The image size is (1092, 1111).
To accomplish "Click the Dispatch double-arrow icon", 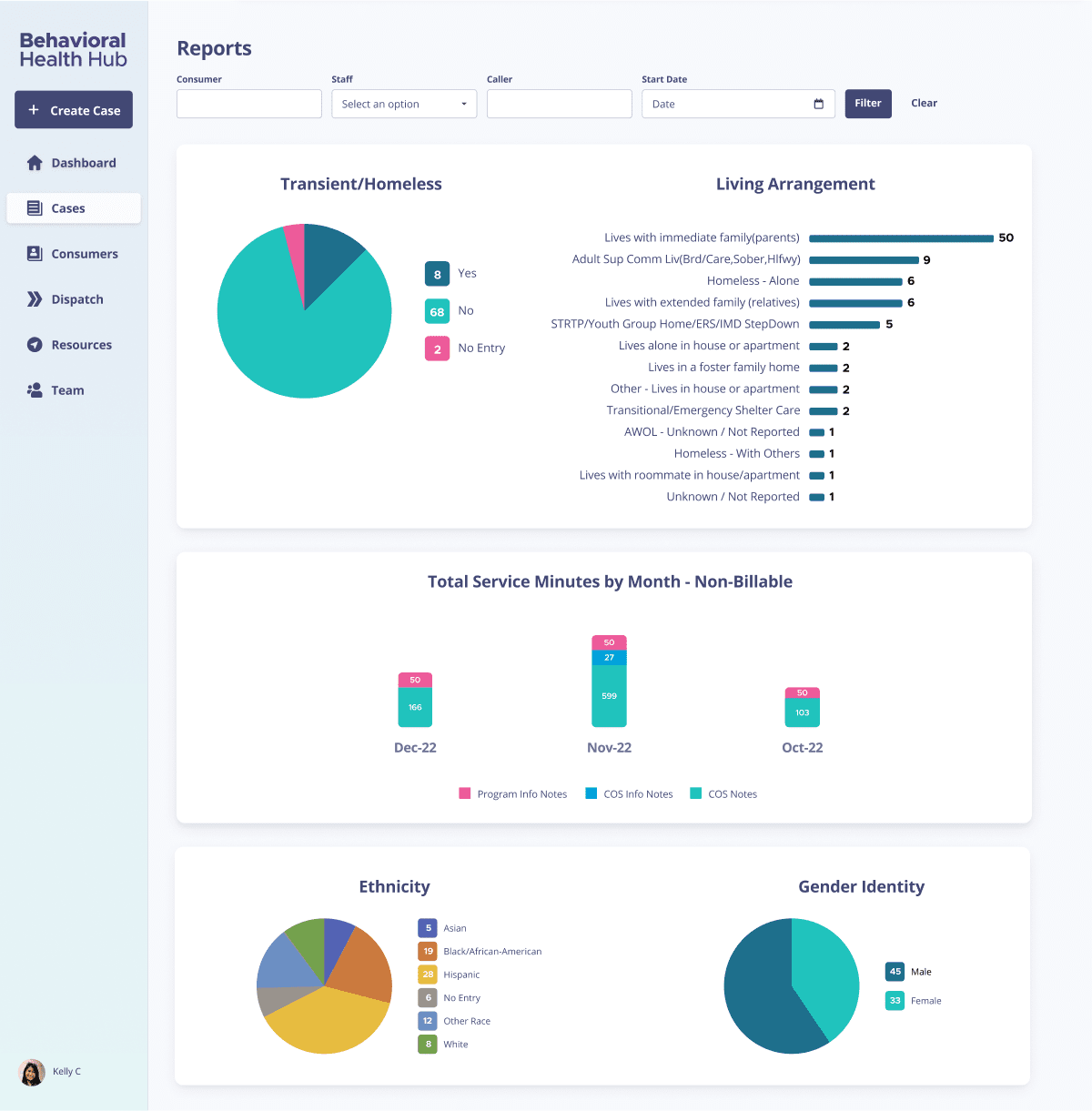I will 35,298.
